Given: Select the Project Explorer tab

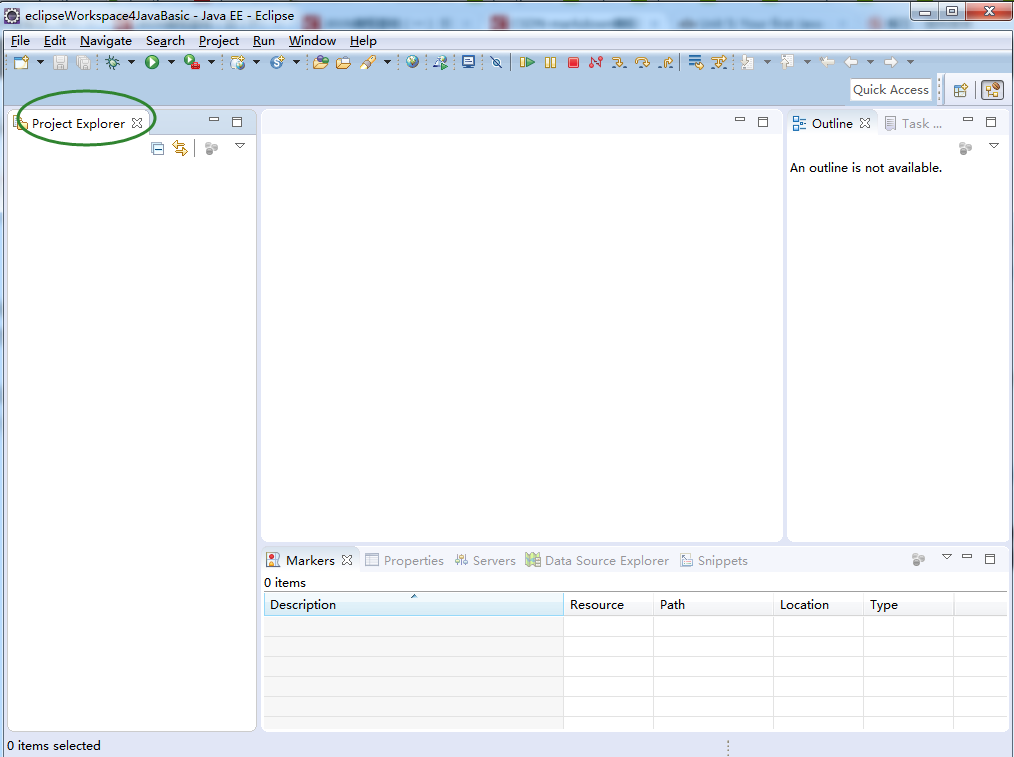Looking at the screenshot, I should (78, 123).
